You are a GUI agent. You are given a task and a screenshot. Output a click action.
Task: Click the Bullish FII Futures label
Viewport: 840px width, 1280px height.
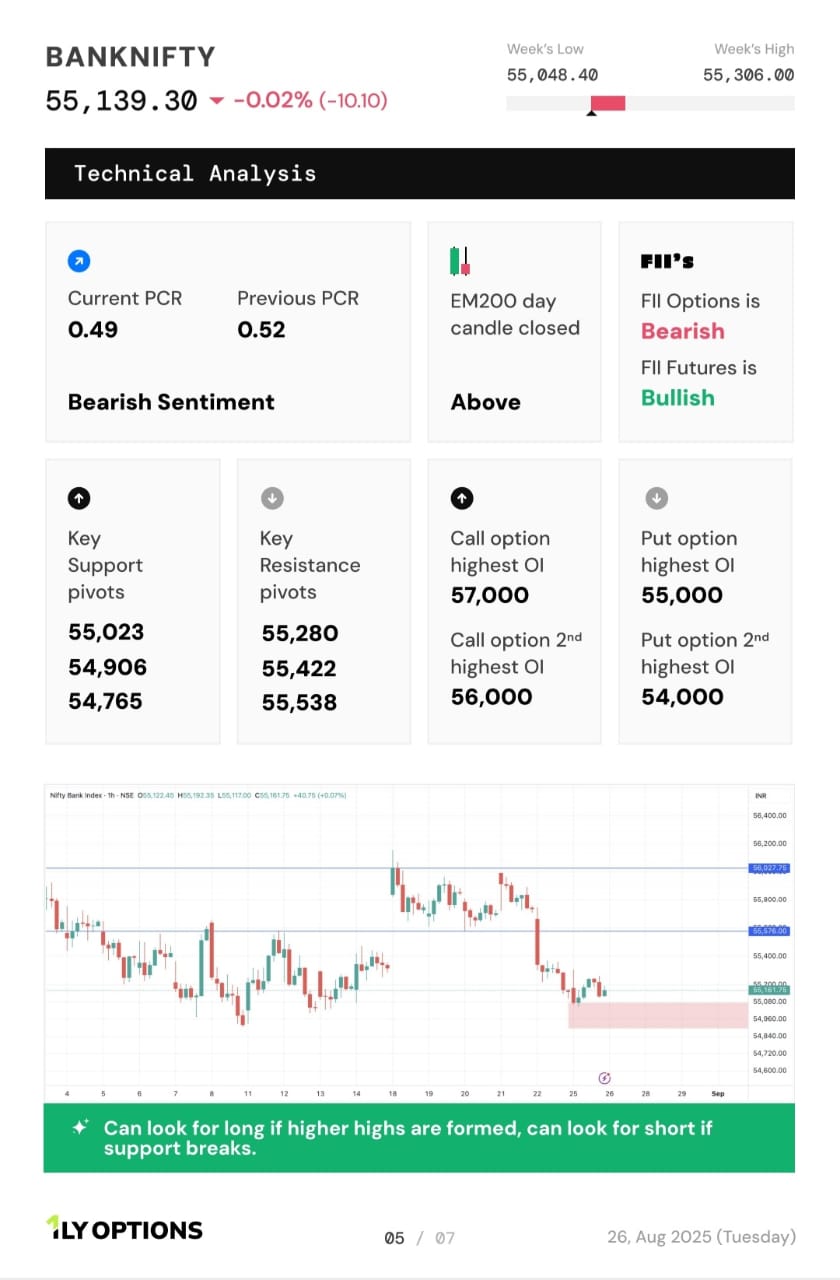coord(678,398)
